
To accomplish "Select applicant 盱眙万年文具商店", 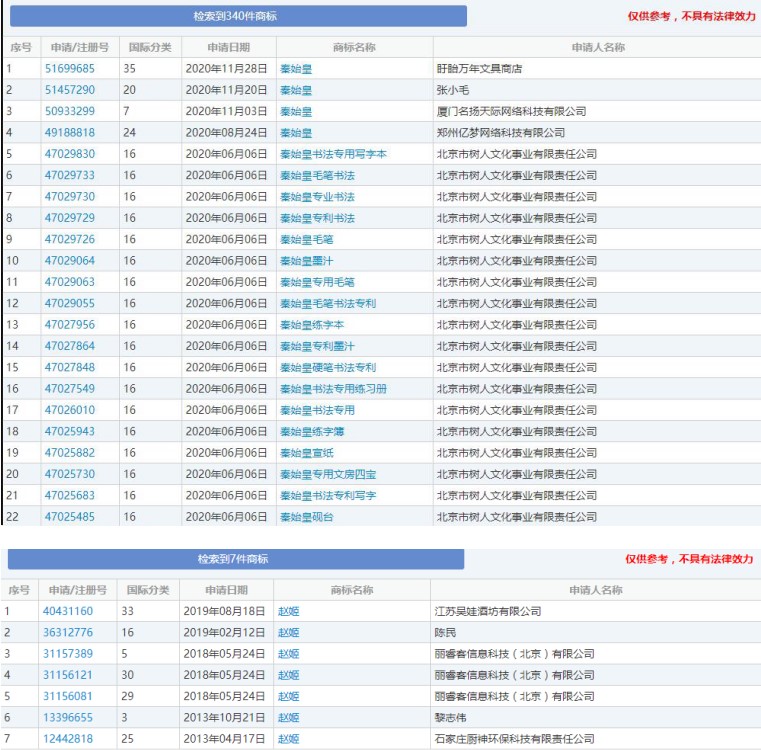I will (x=479, y=69).
